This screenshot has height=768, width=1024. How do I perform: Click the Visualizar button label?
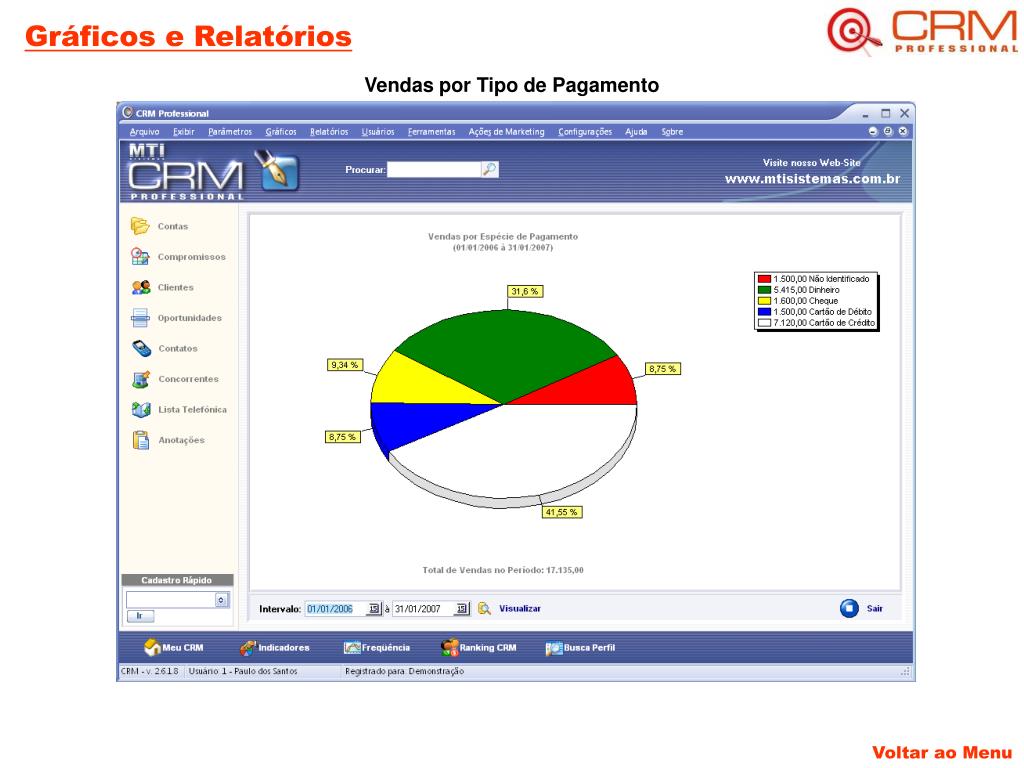pos(520,609)
